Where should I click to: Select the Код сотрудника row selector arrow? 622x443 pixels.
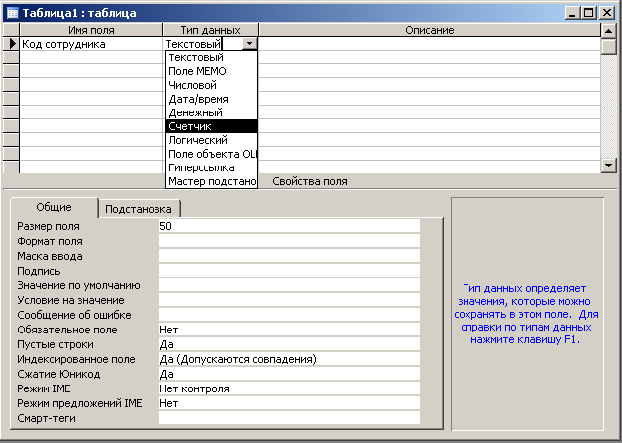(x=12, y=43)
